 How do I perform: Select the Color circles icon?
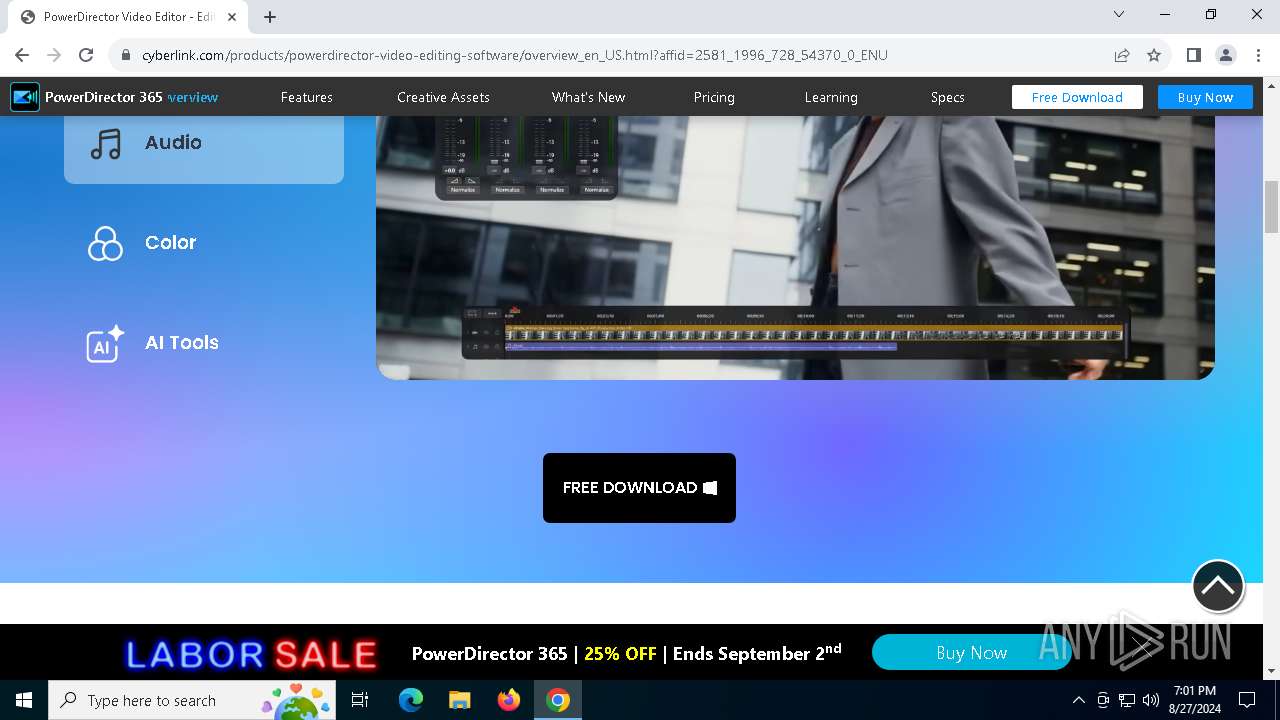point(105,243)
